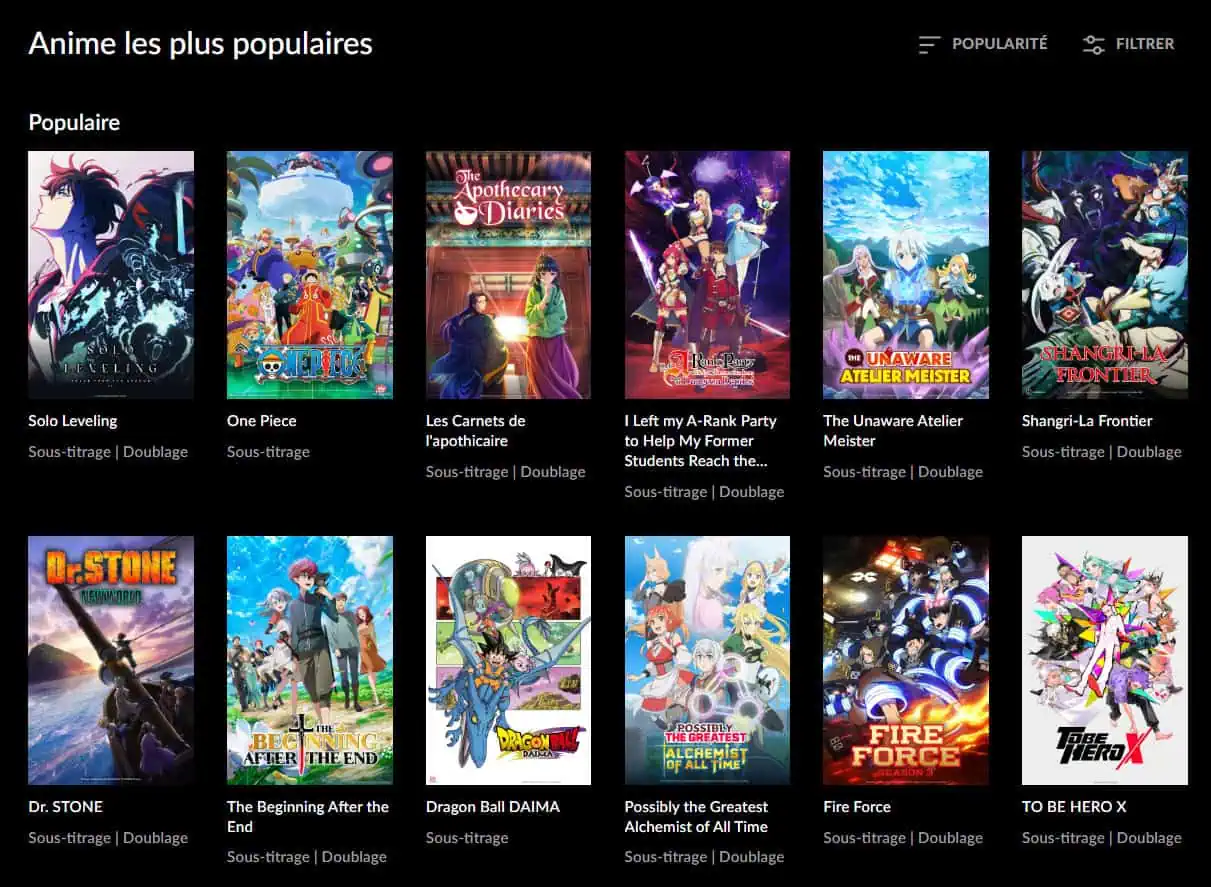Click the I Left my A-Rank Party title

(x=701, y=441)
